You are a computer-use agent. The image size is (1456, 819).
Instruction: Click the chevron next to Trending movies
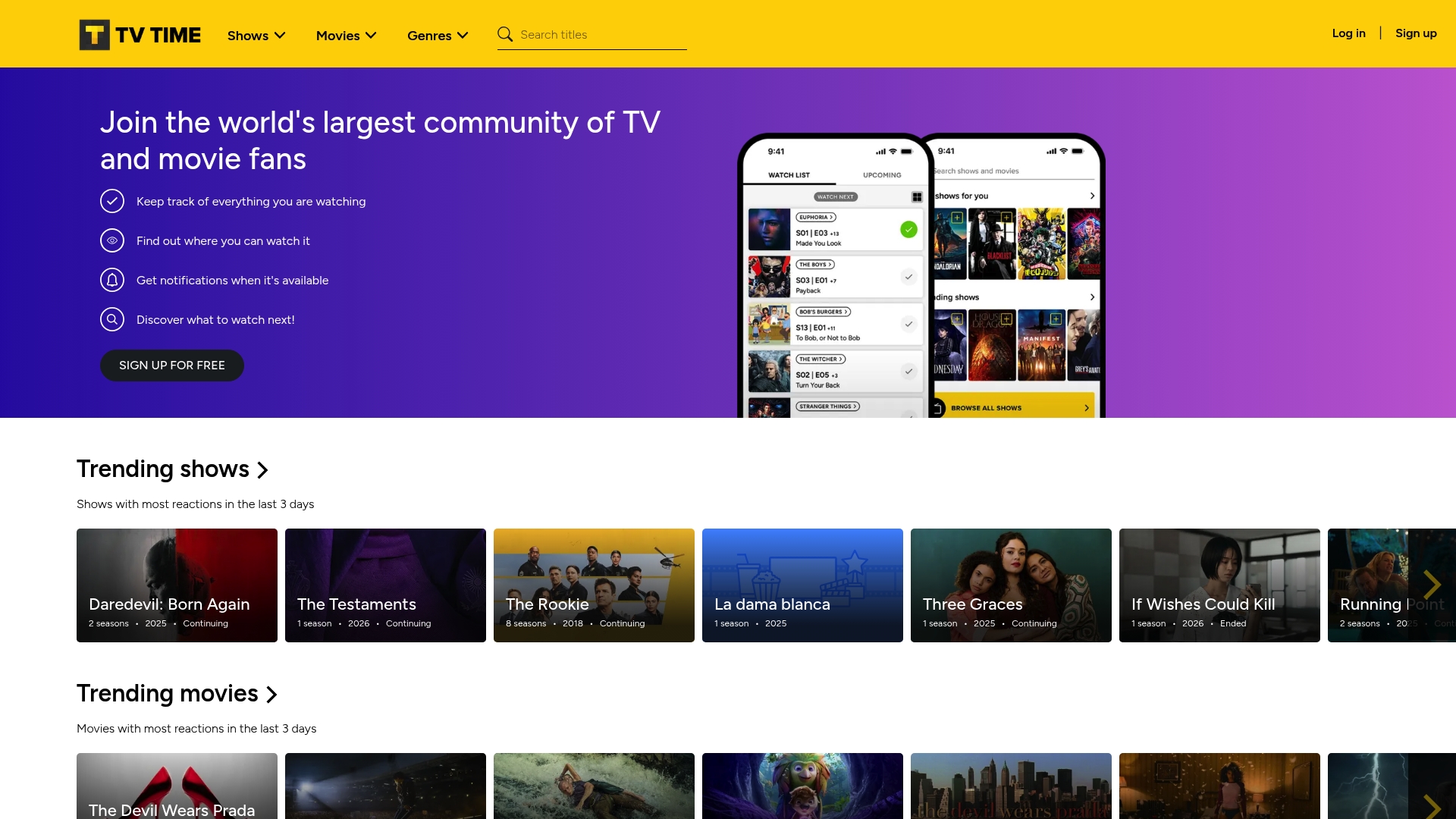point(271,695)
